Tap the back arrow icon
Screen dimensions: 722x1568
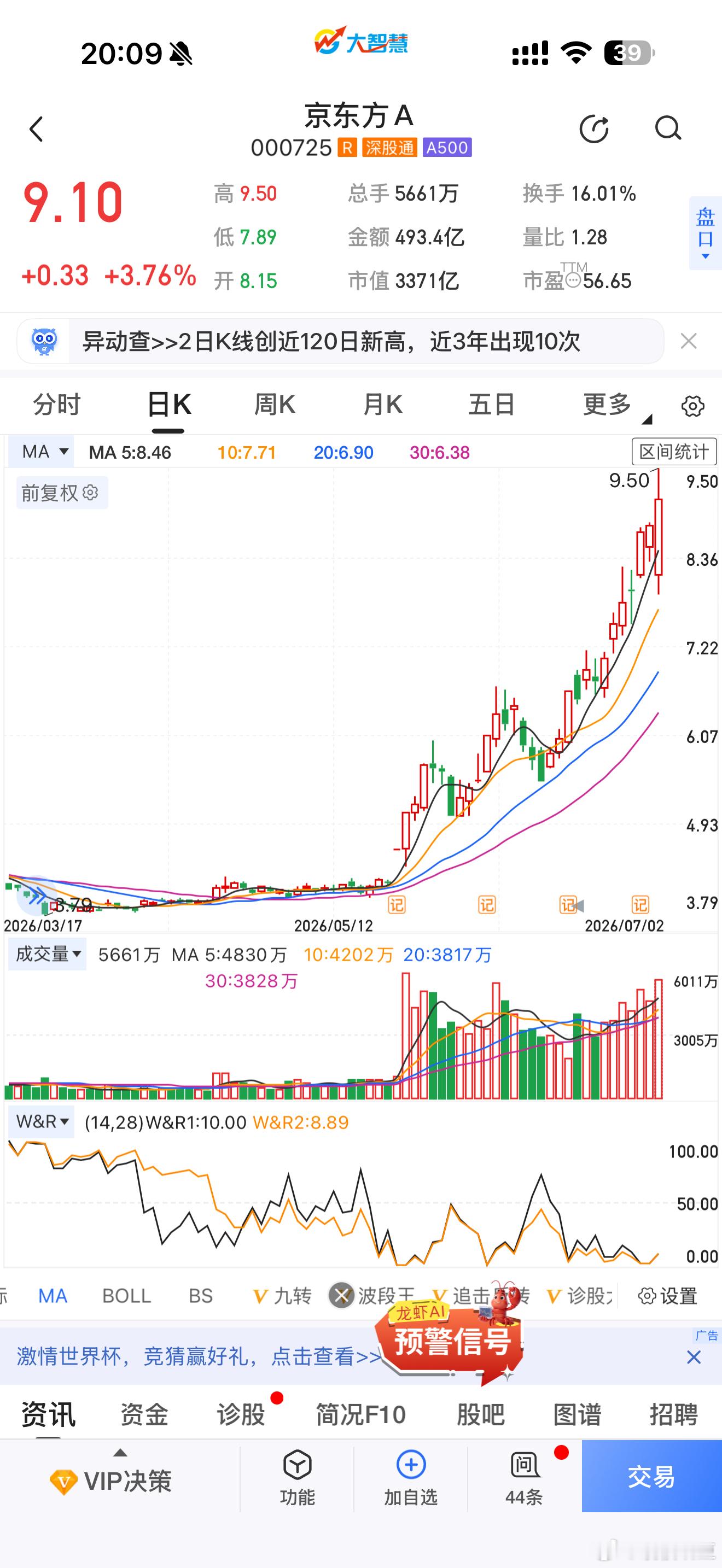coord(37,129)
